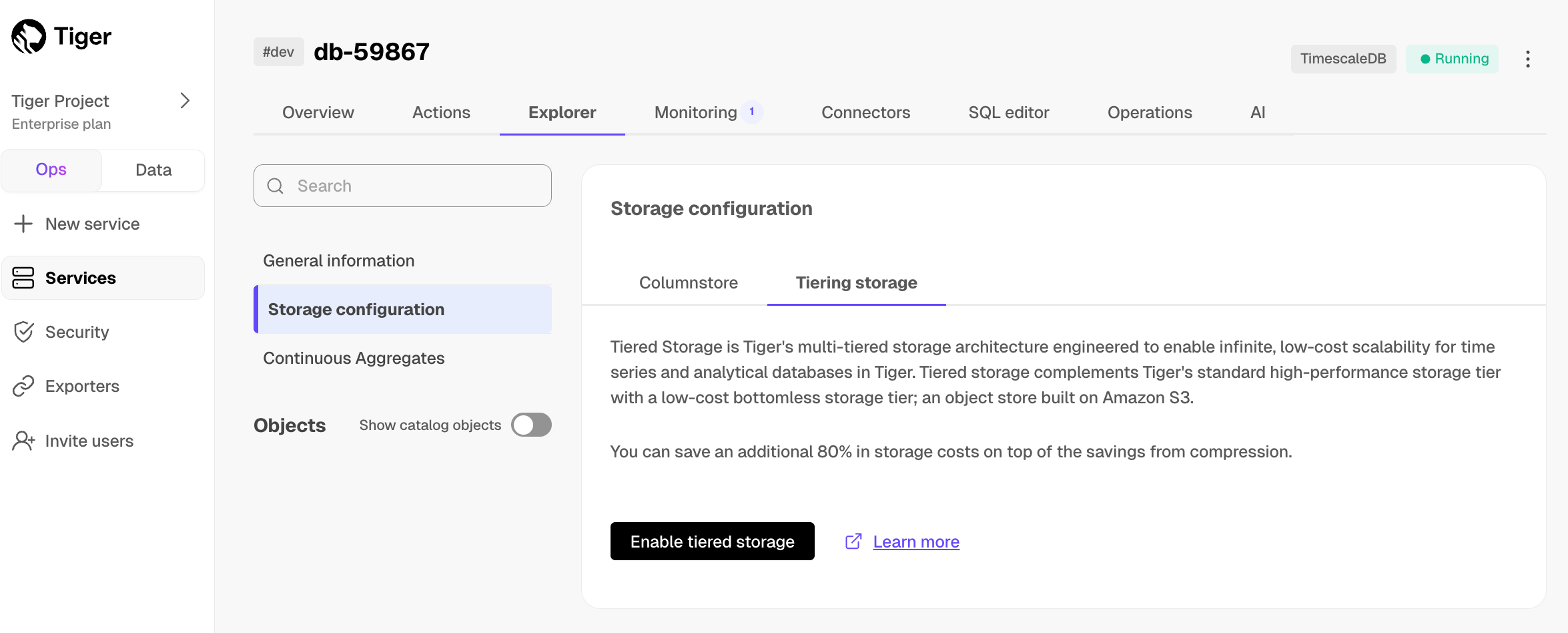The image size is (1568, 633).
Task: Click the magnifier icon in Search
Action: tap(276, 186)
